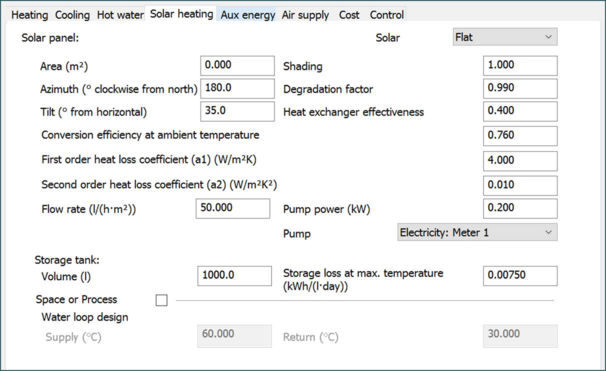Click the Flow rate input field
The image size is (606, 371).
pyautogui.click(x=233, y=209)
